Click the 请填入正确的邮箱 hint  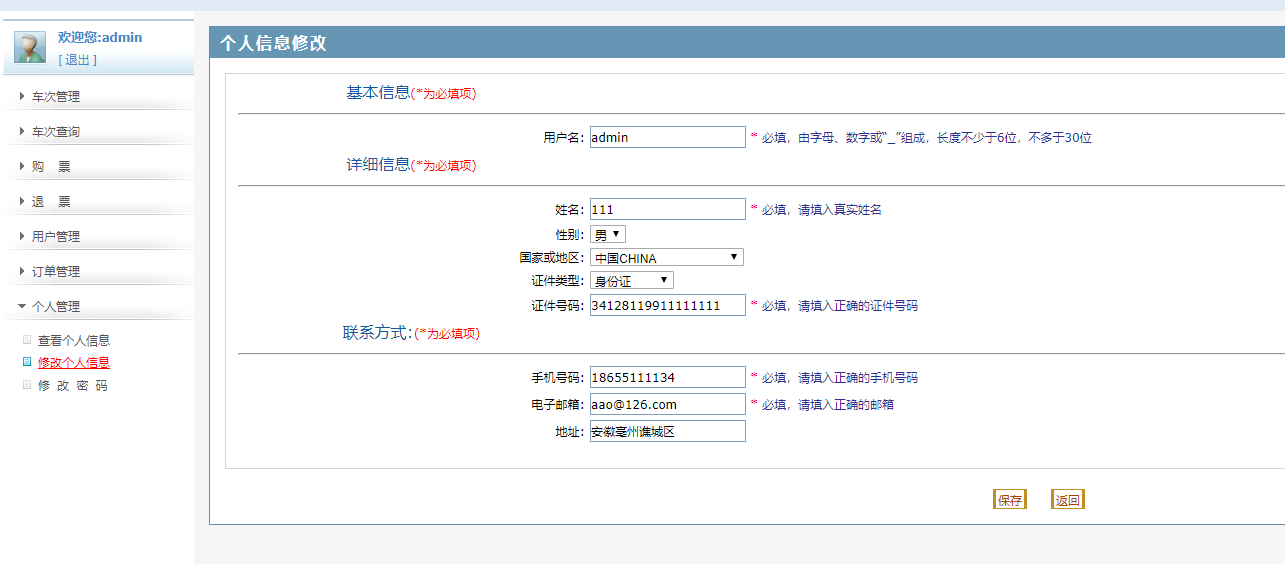(845, 405)
